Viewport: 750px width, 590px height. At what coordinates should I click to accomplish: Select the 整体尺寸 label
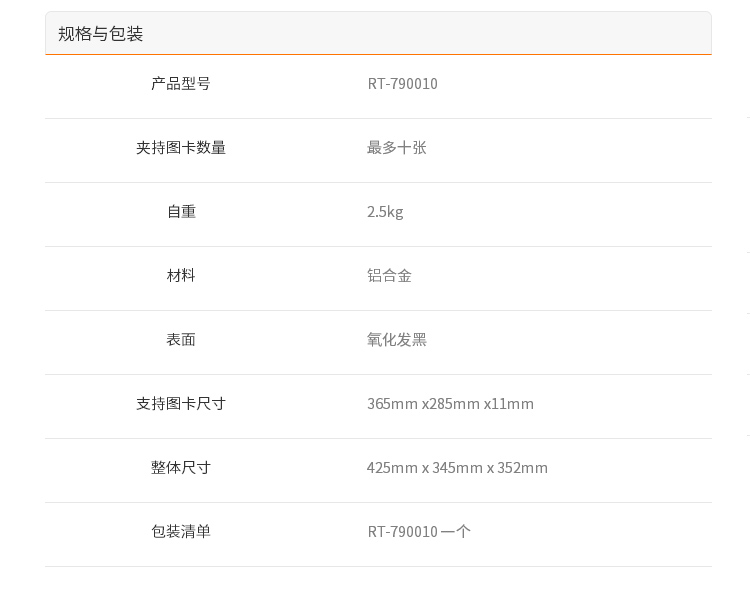tap(181, 468)
